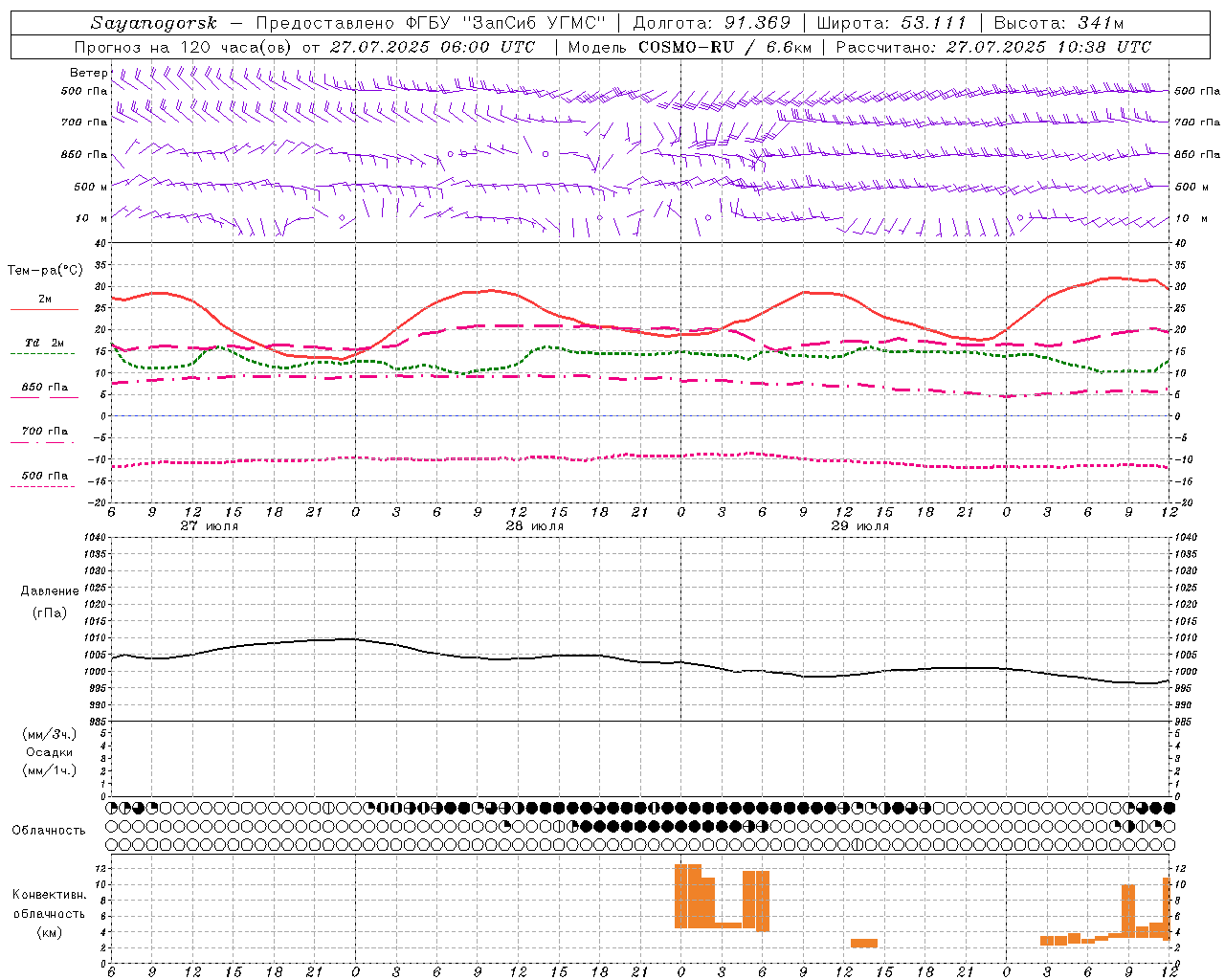Image resolution: width=1225 pixels, height=980 pixels.
Task: Click the red '2м' temperature legend line
Action: pos(44,309)
